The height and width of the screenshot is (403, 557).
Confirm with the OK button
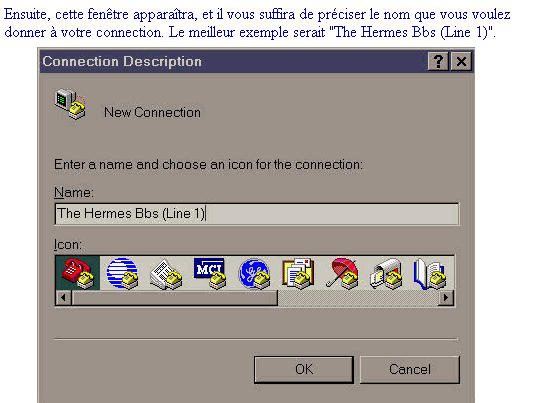click(x=304, y=370)
